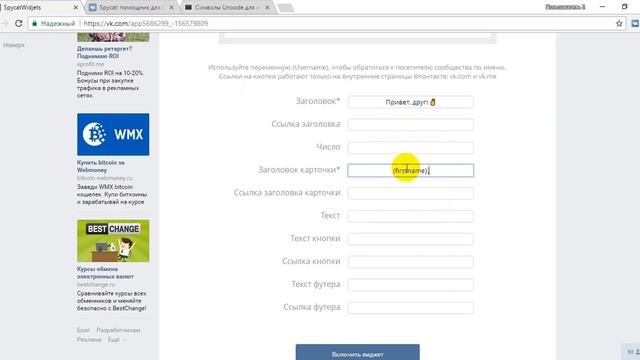Close the SpycatWidjets tab

(x=76, y=7)
